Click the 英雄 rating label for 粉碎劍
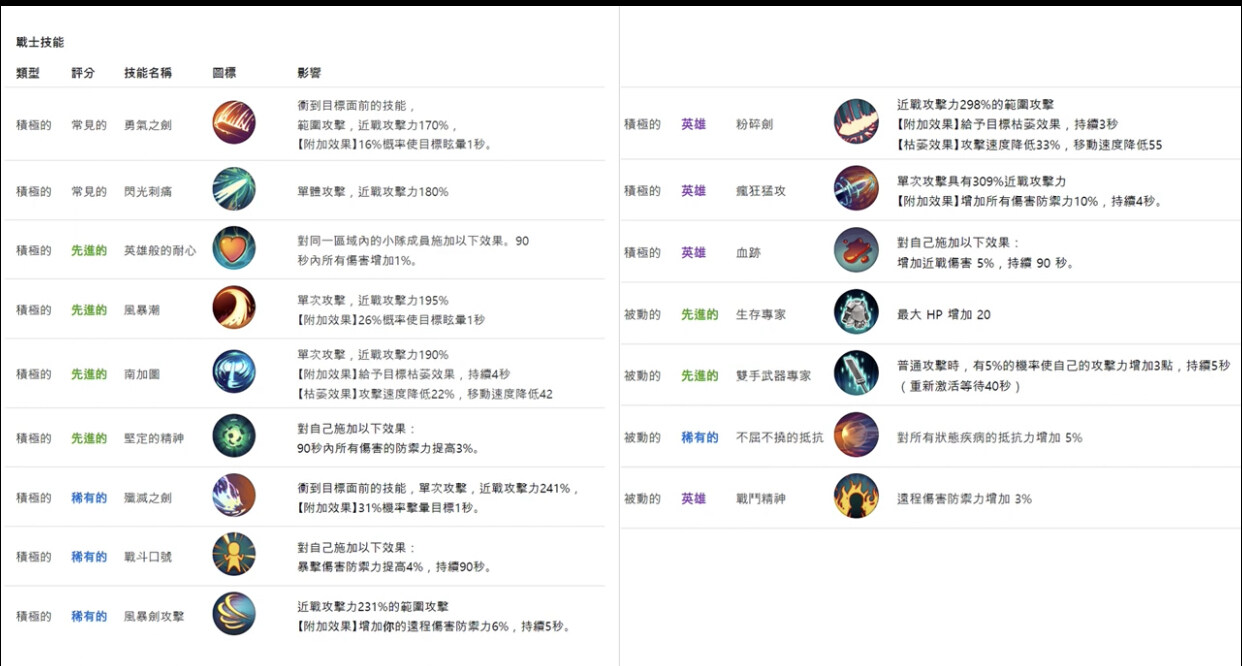Image resolution: width=1242 pixels, height=666 pixels. point(694,122)
